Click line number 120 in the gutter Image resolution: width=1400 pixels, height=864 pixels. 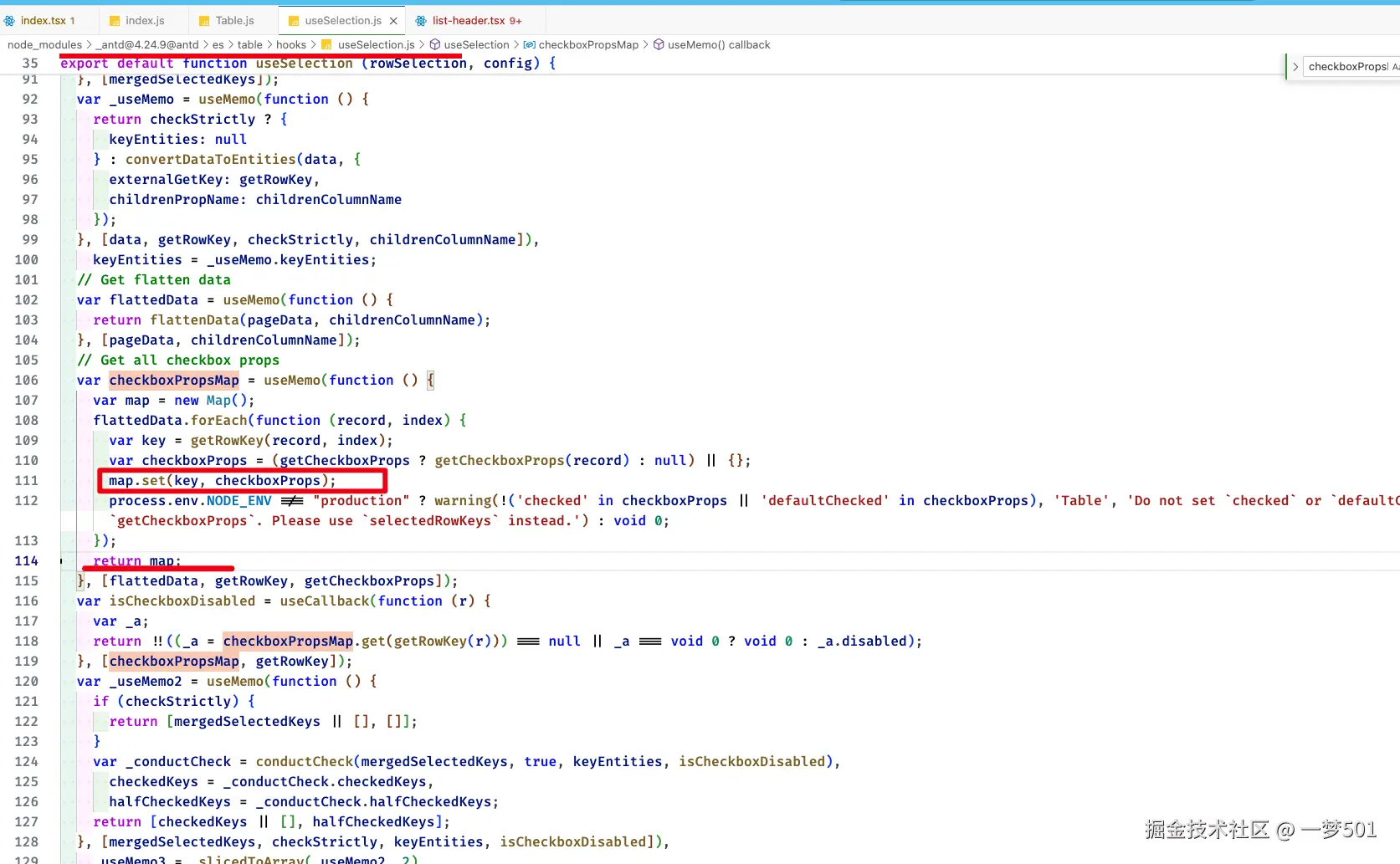coord(26,682)
